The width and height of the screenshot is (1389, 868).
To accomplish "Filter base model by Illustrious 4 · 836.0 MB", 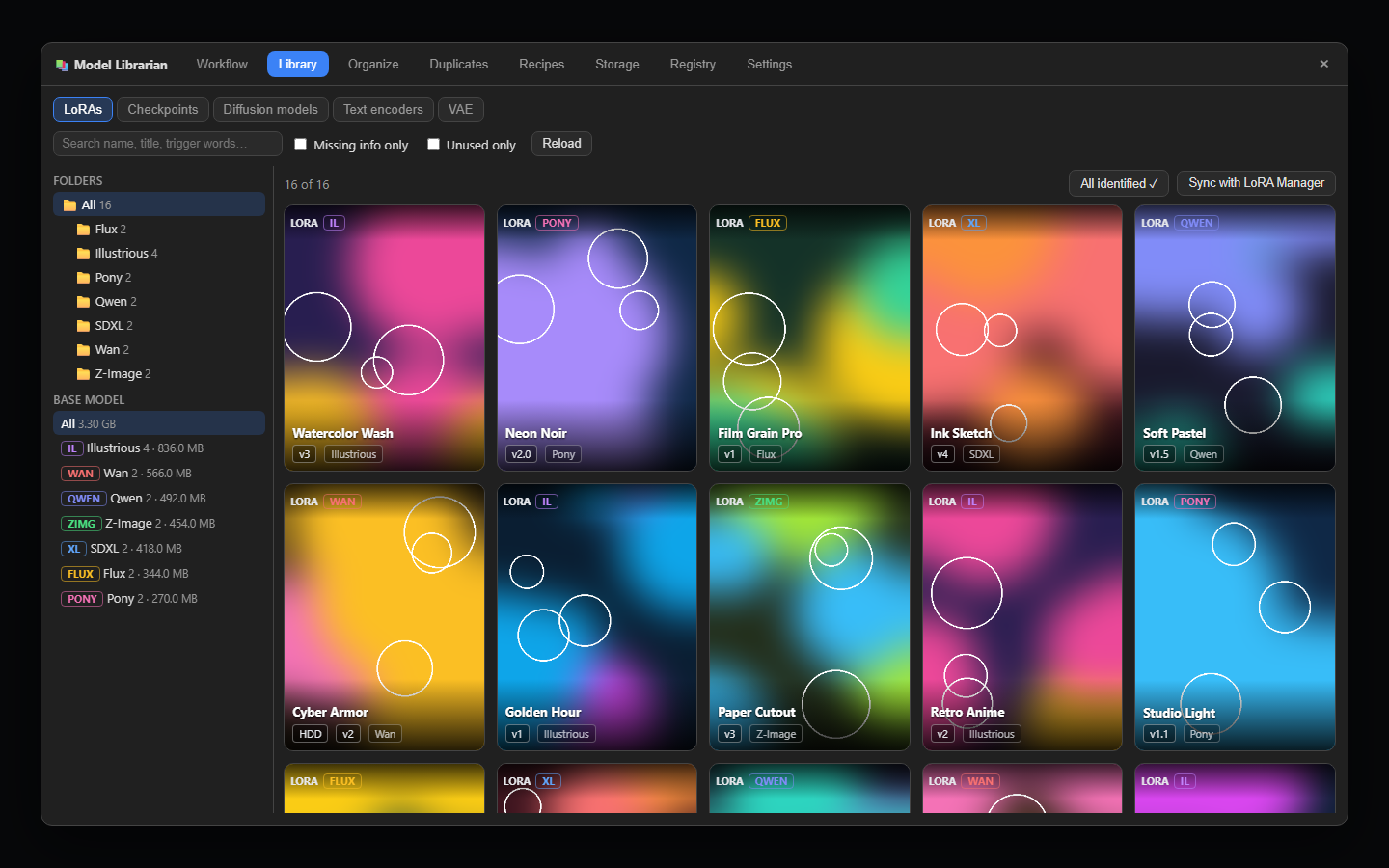I will coord(159,448).
